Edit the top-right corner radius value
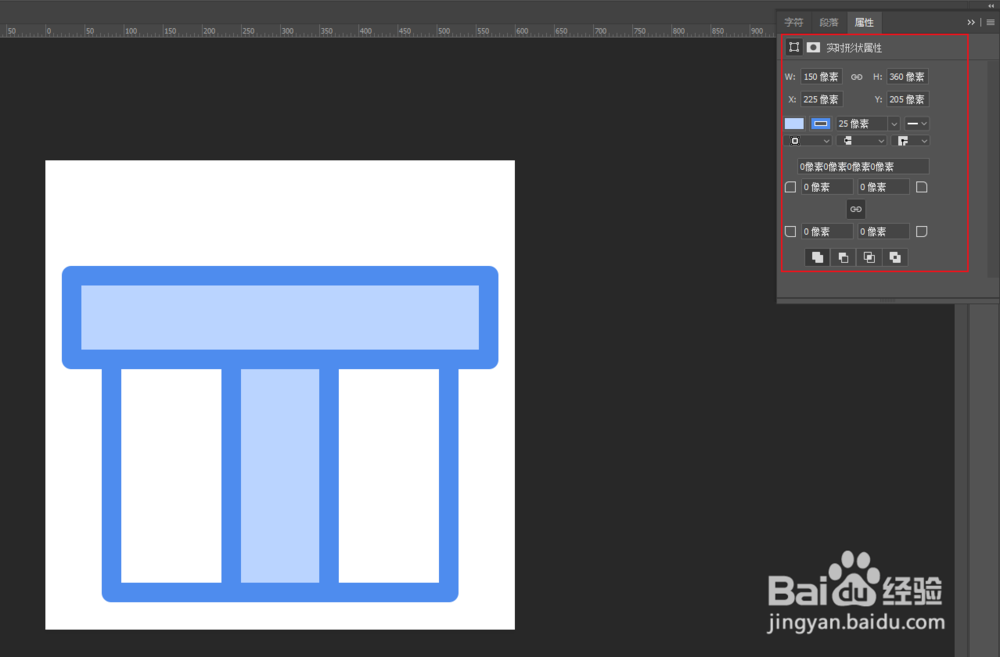Screen dimensions: 1000x657 pyautogui.click(x=883, y=187)
